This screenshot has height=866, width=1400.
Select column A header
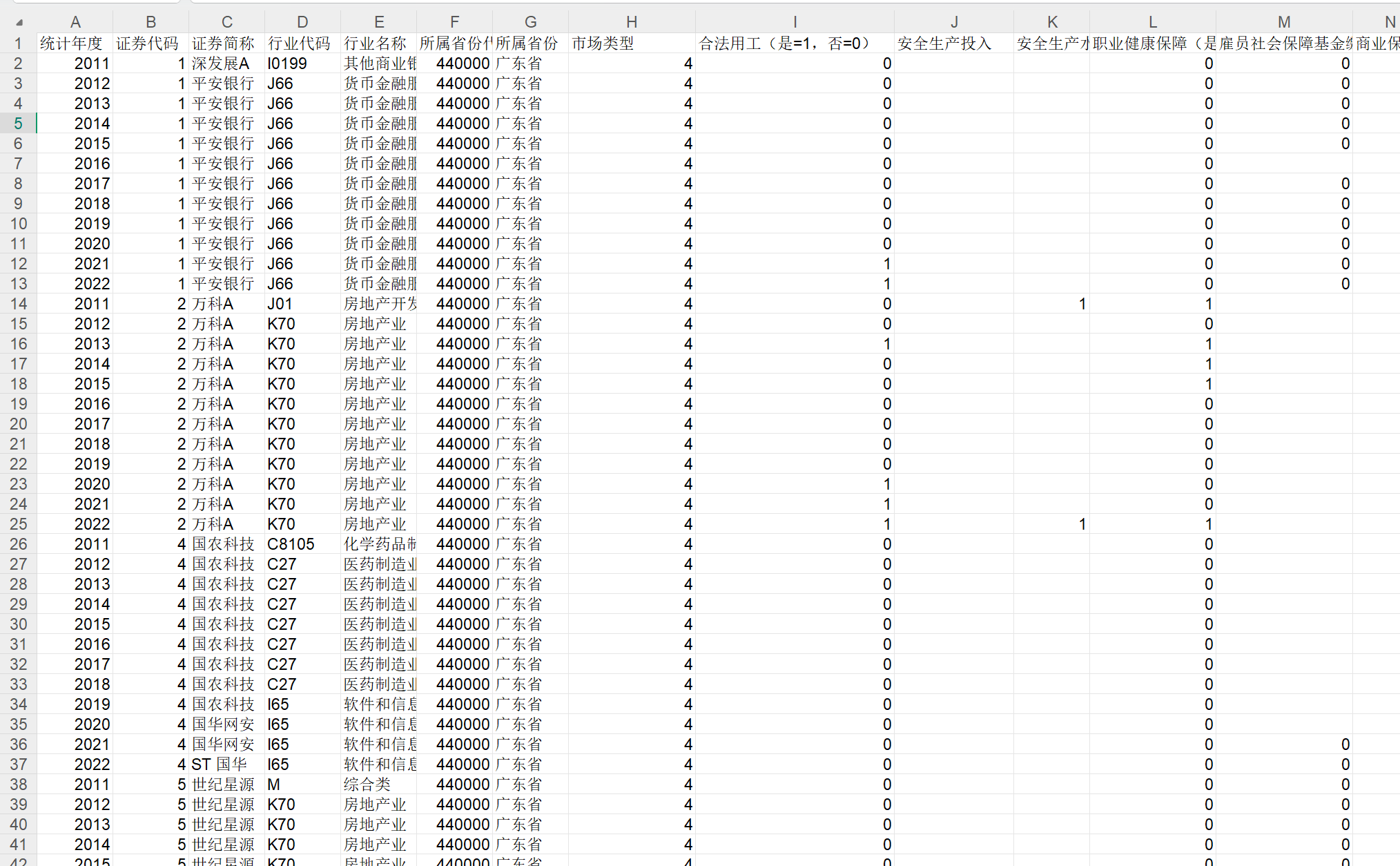pyautogui.click(x=75, y=22)
